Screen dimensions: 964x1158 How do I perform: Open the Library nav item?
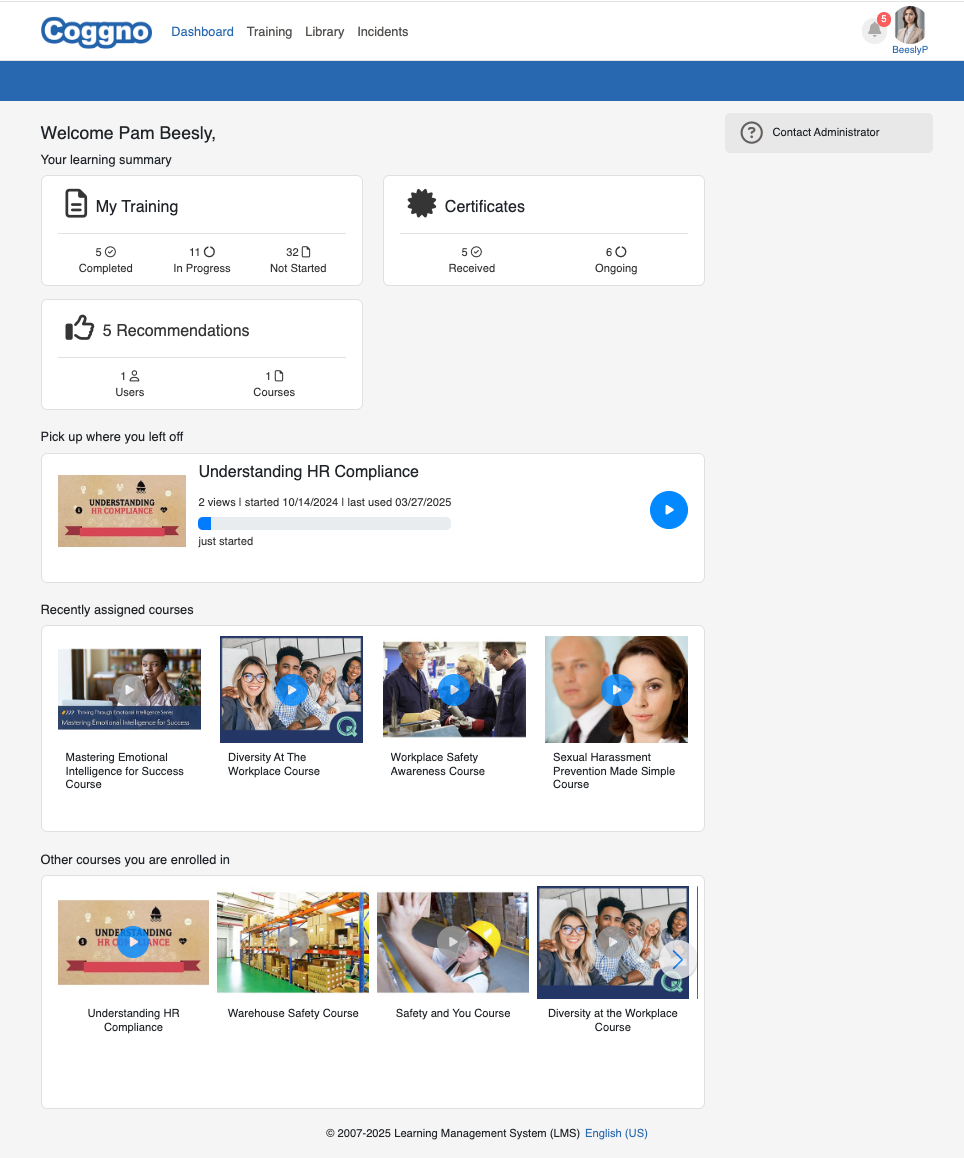coord(325,32)
